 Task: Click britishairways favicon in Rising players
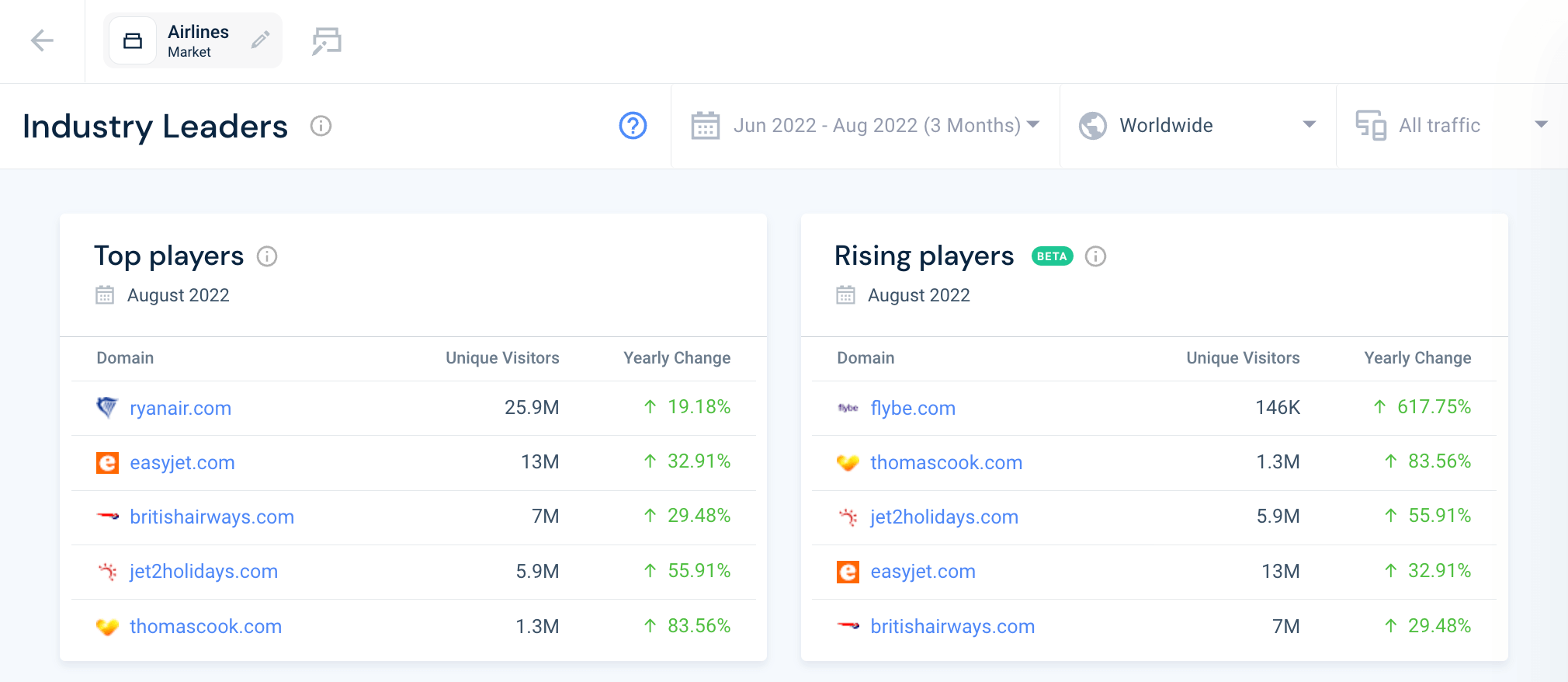point(848,625)
